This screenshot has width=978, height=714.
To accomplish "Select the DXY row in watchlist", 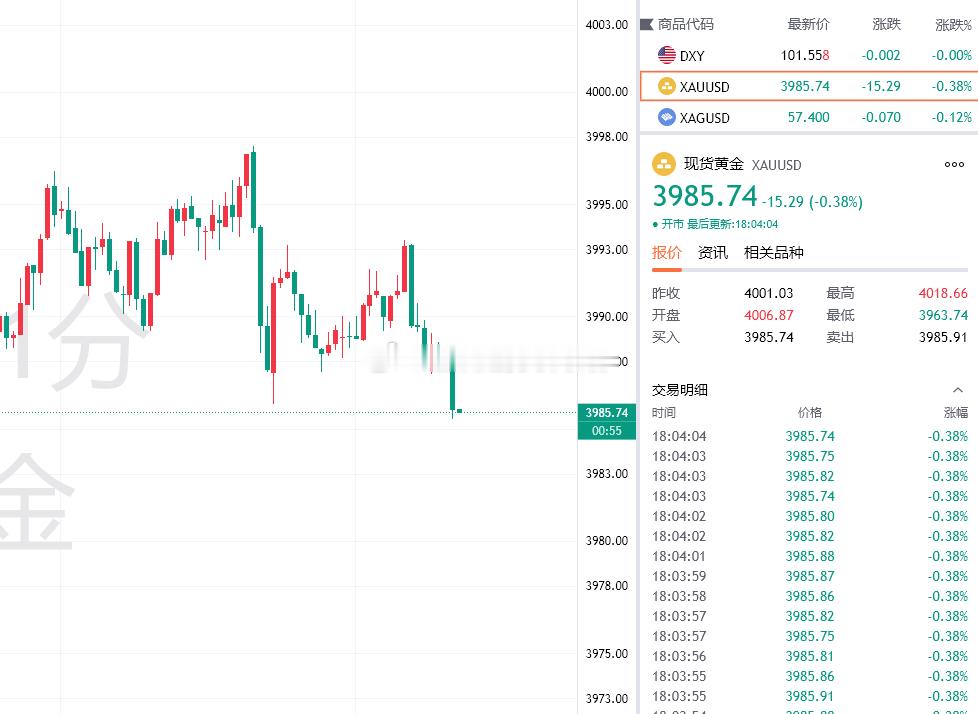I will 808,55.
